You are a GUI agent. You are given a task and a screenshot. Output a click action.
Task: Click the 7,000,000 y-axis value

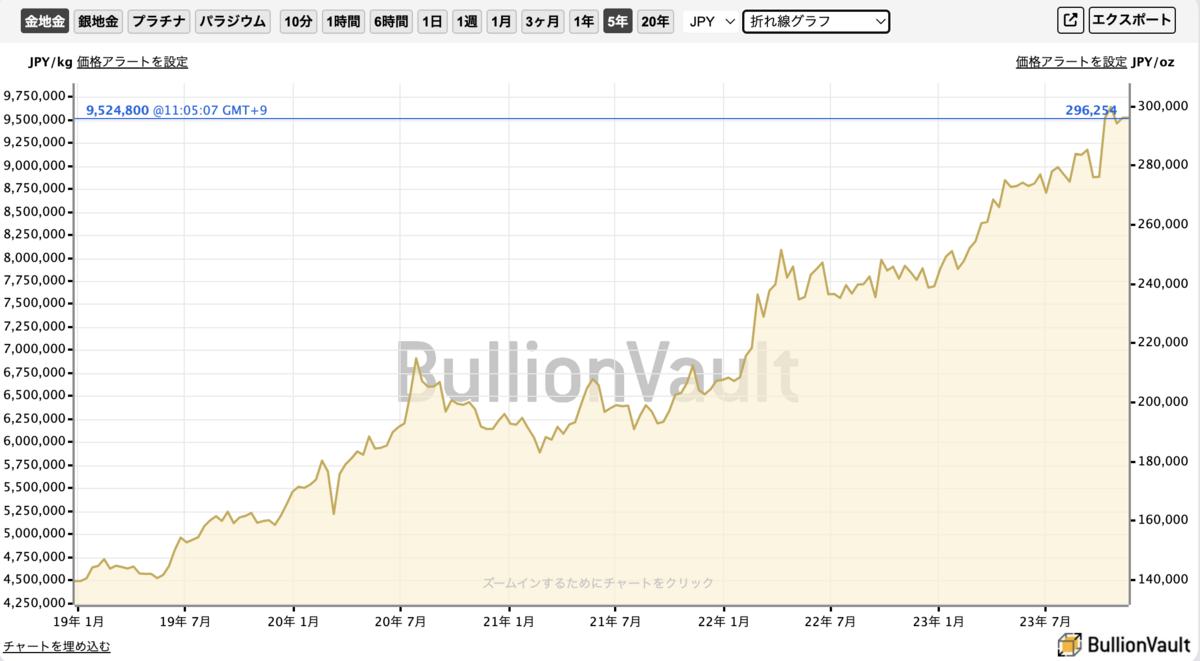point(35,350)
